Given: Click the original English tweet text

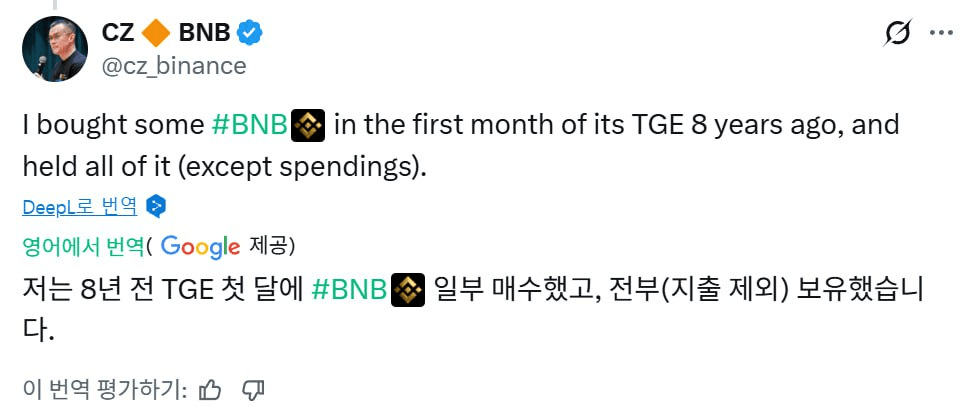Looking at the screenshot, I should (600, 127).
